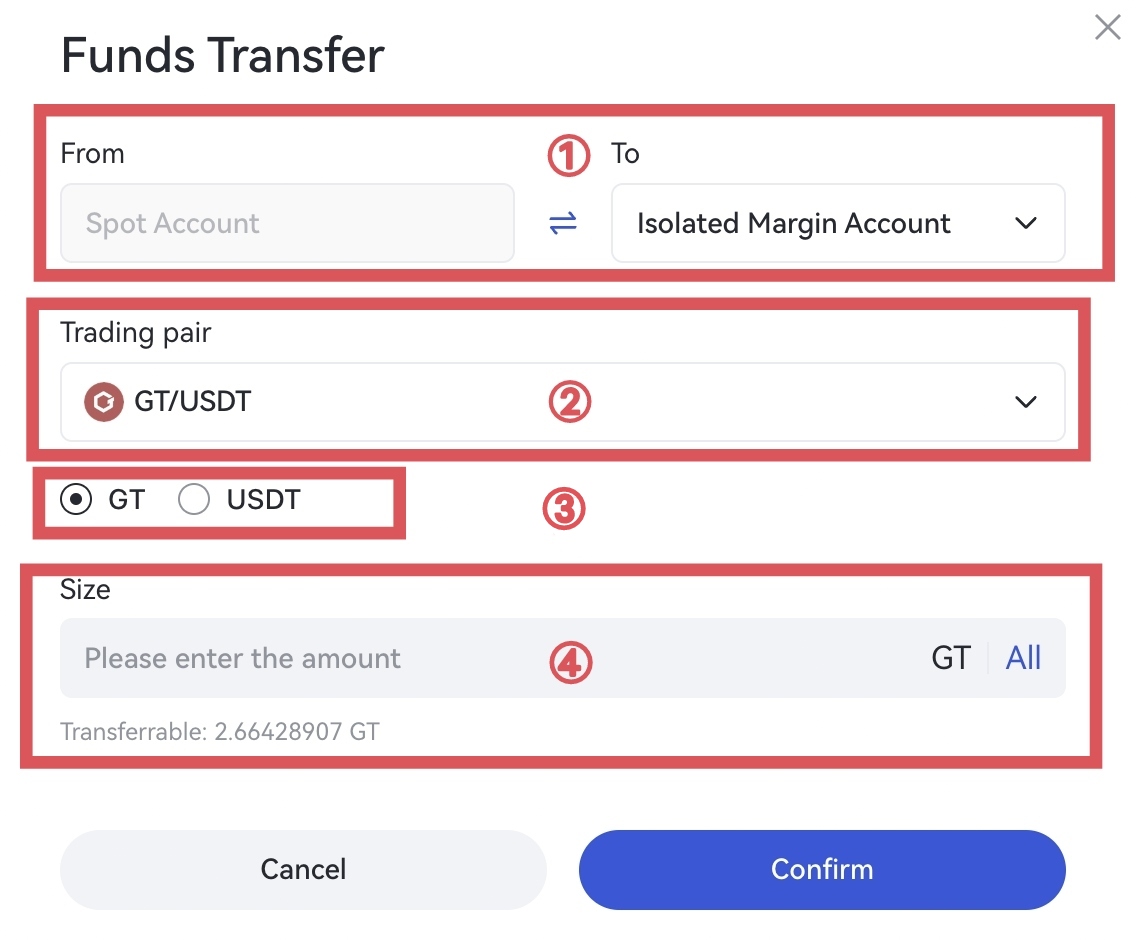1136x940 pixels.
Task: Expand the GT/USDT trading pair selector
Action: (x=1025, y=402)
